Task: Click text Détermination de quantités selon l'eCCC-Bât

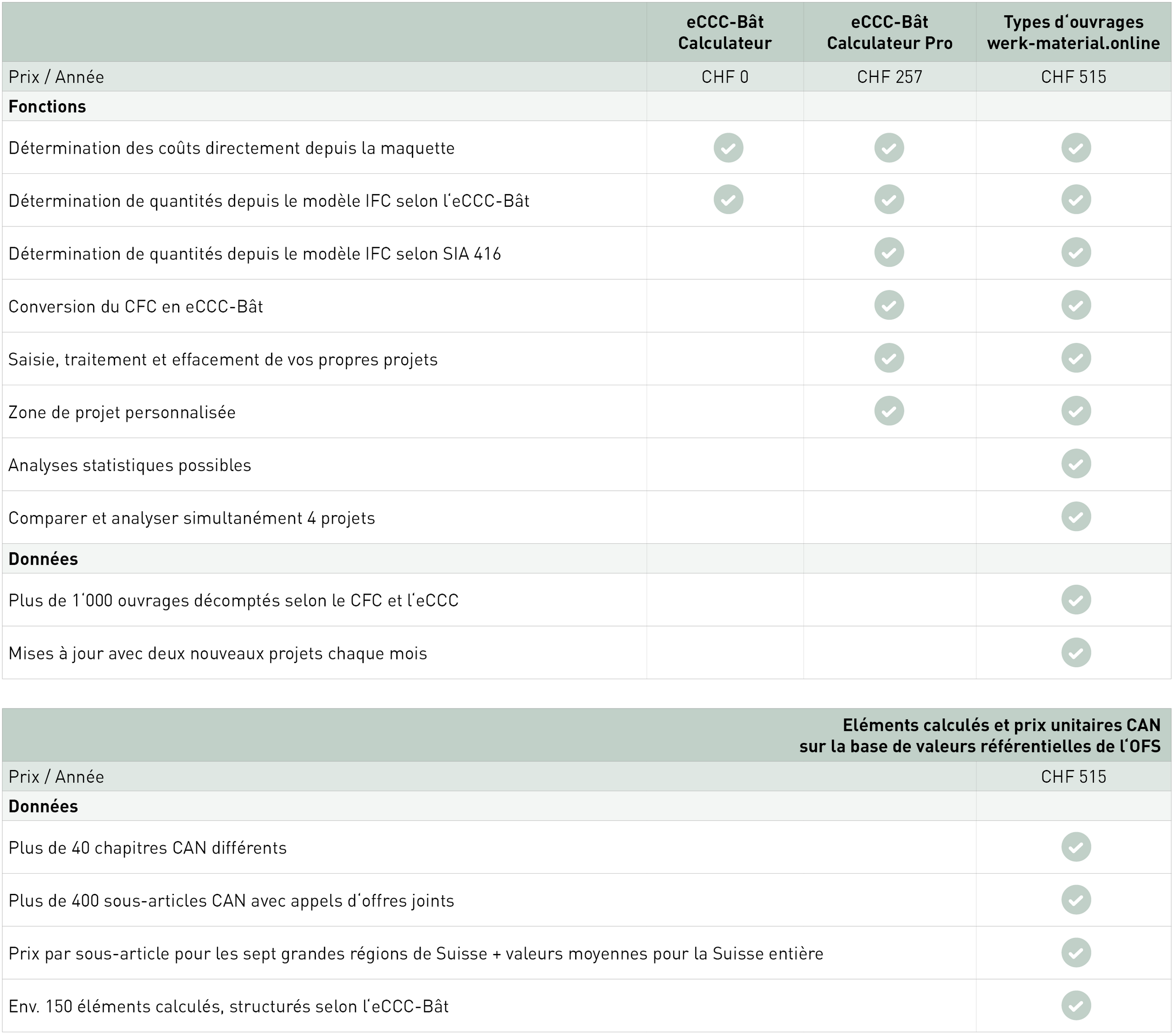Action: click(x=269, y=201)
